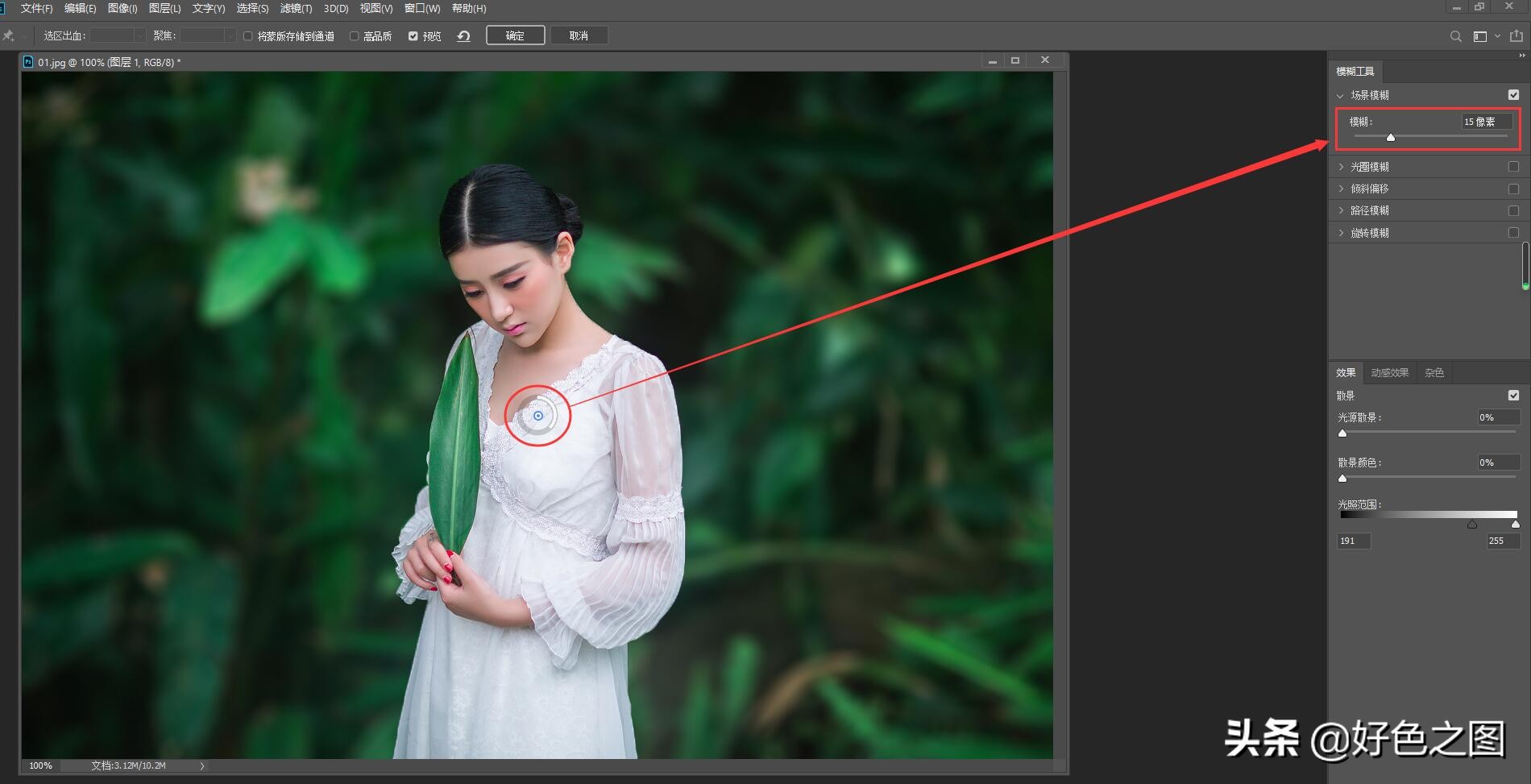Enable the 高品质 checkbox
The image size is (1531, 784).
(x=354, y=36)
